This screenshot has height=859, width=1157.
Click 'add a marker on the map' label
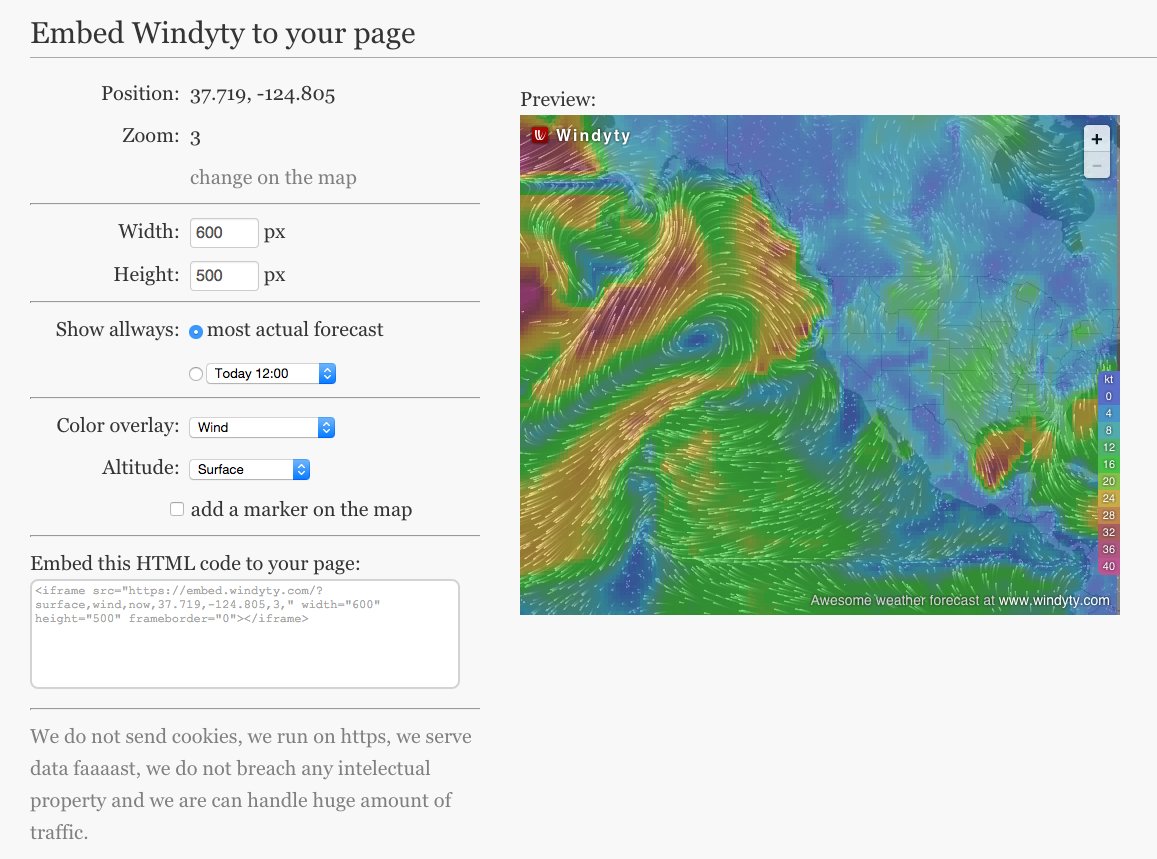coord(301,510)
